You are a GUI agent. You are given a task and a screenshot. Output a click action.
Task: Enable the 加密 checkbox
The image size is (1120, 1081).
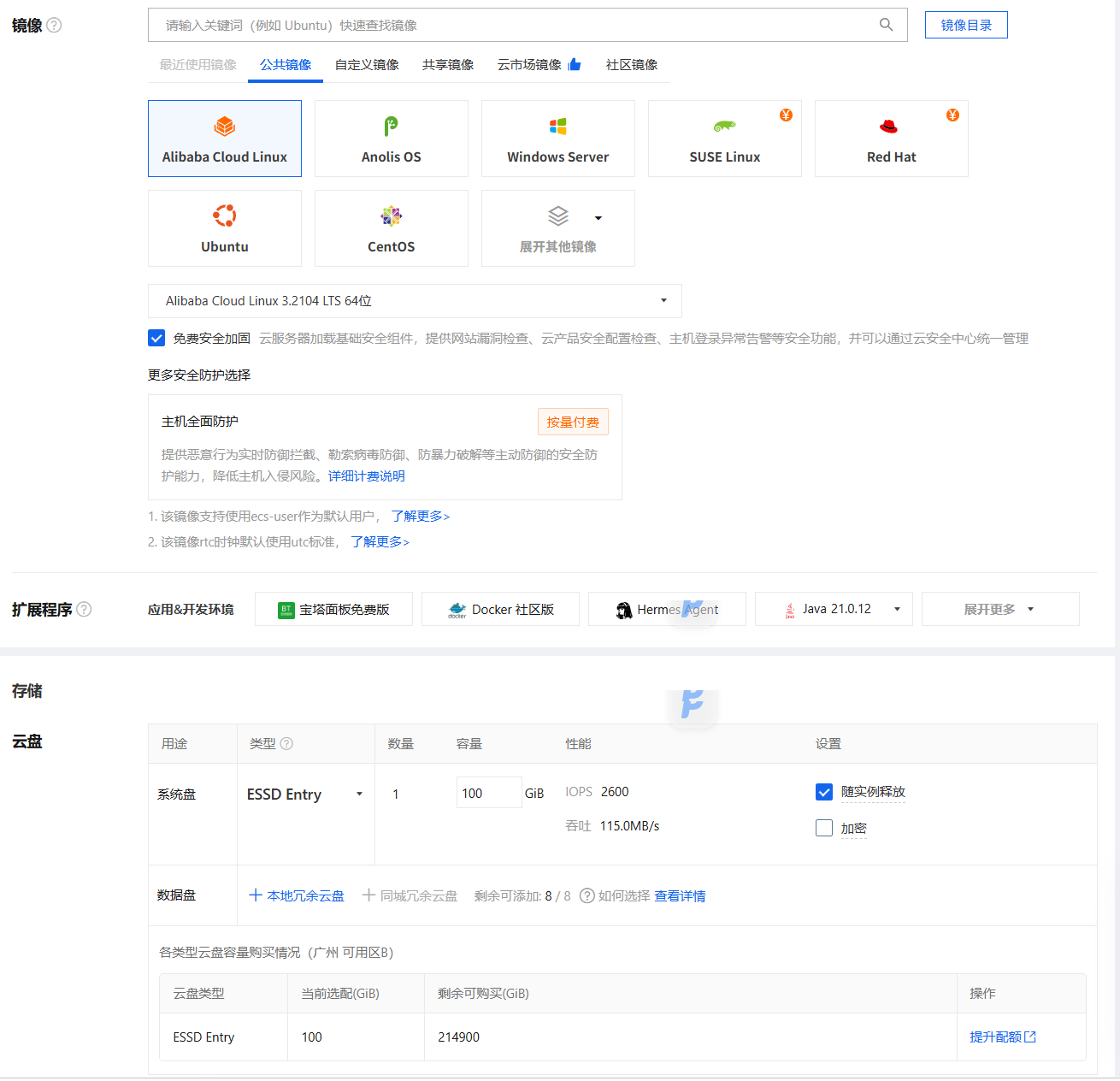tap(824, 828)
